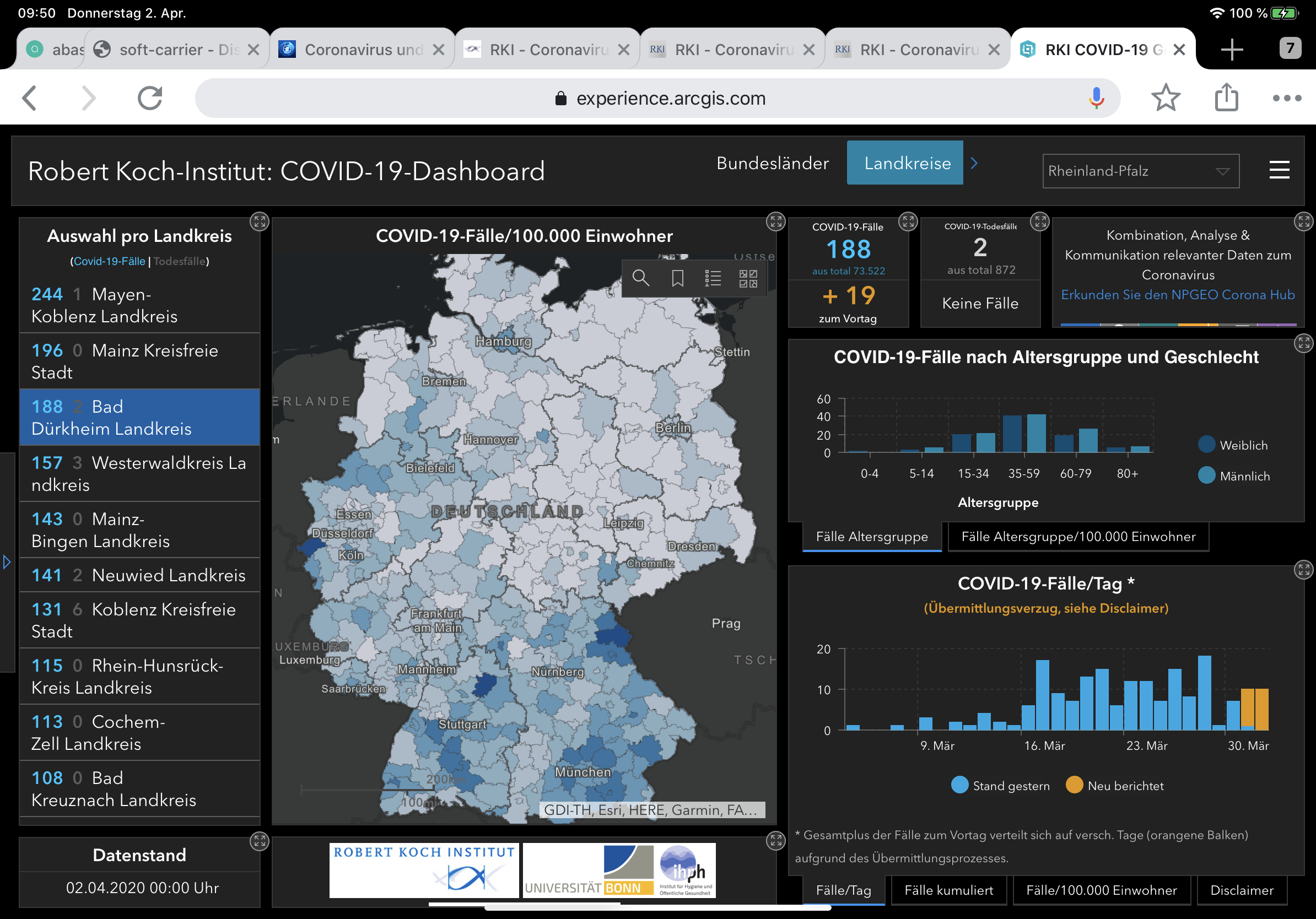Image resolution: width=1316 pixels, height=919 pixels.
Task: Open the Fälle kumuliert tab
Action: [948, 890]
